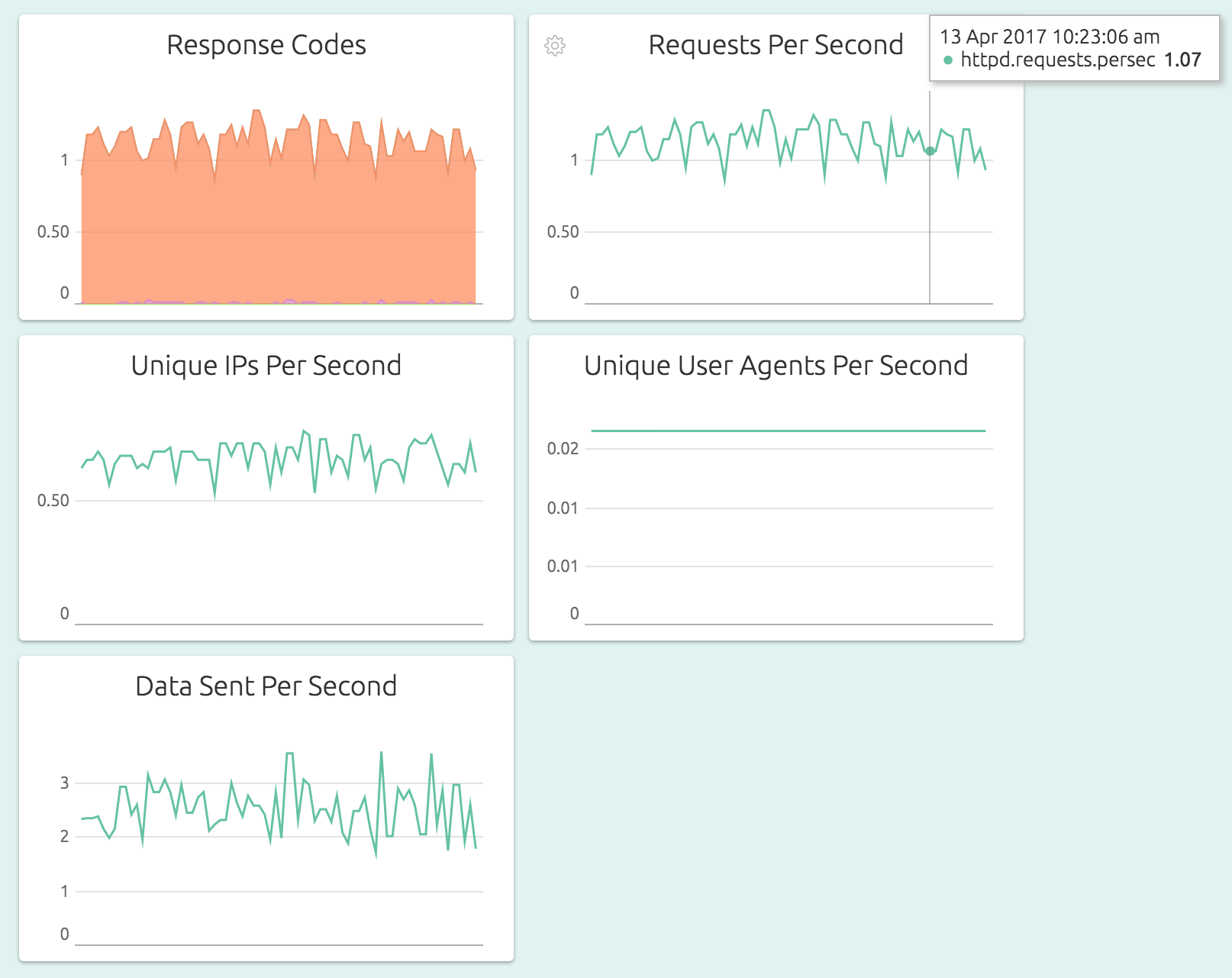The width and height of the screenshot is (1232, 978).
Task: Click the green series dot in tooltip
Action: [x=948, y=60]
